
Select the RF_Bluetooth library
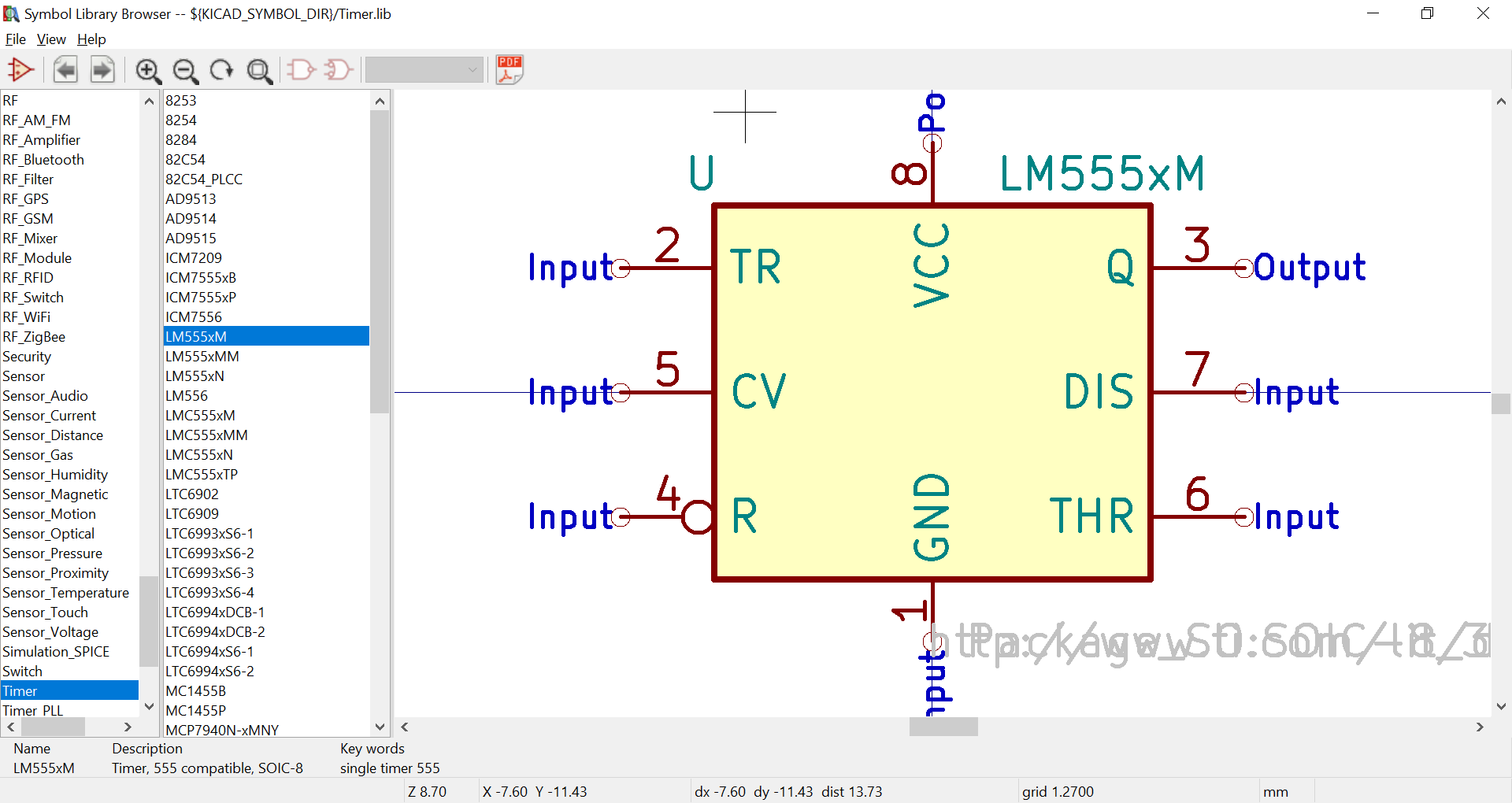(x=70, y=160)
